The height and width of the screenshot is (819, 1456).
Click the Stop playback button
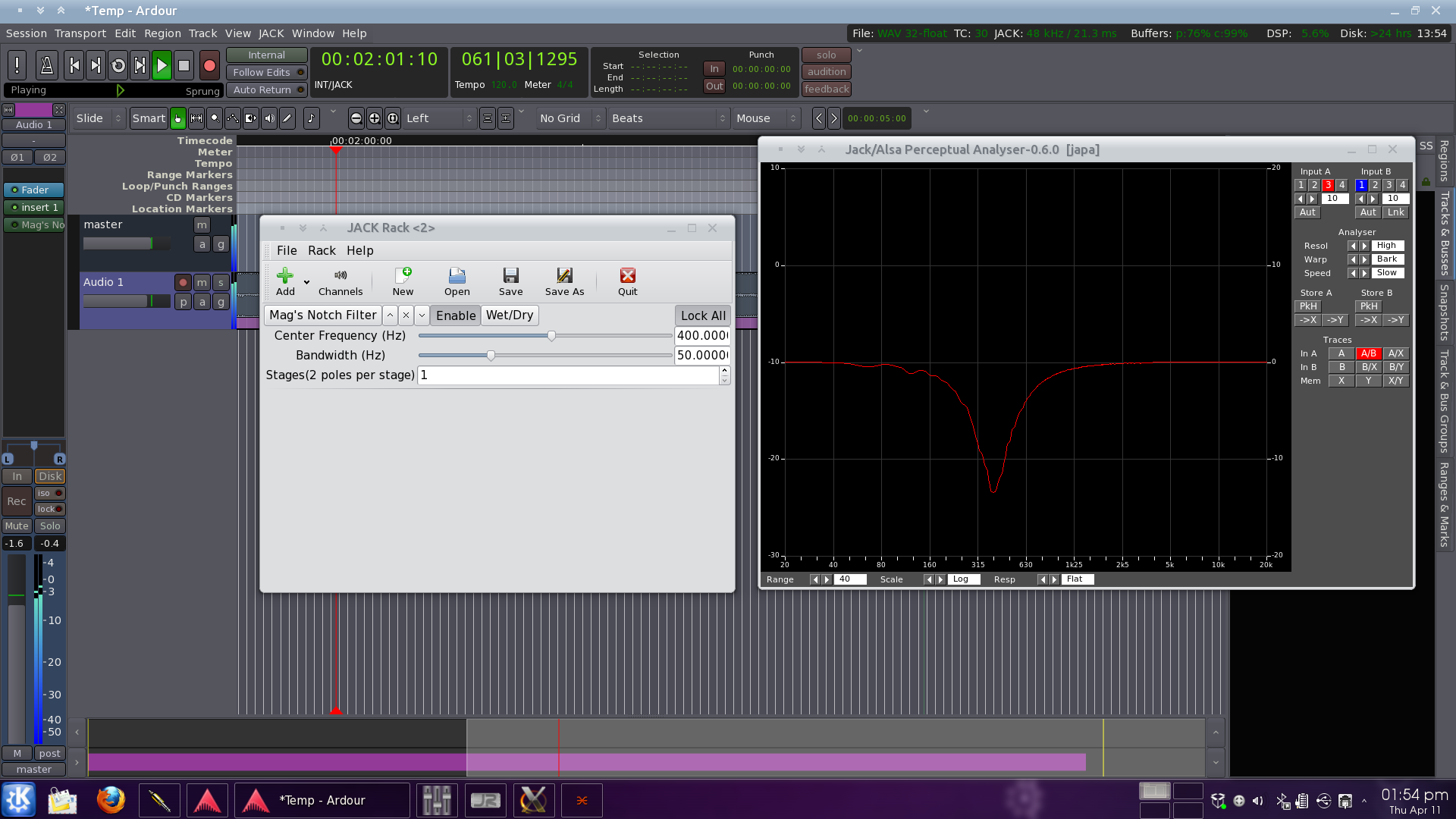point(184,66)
